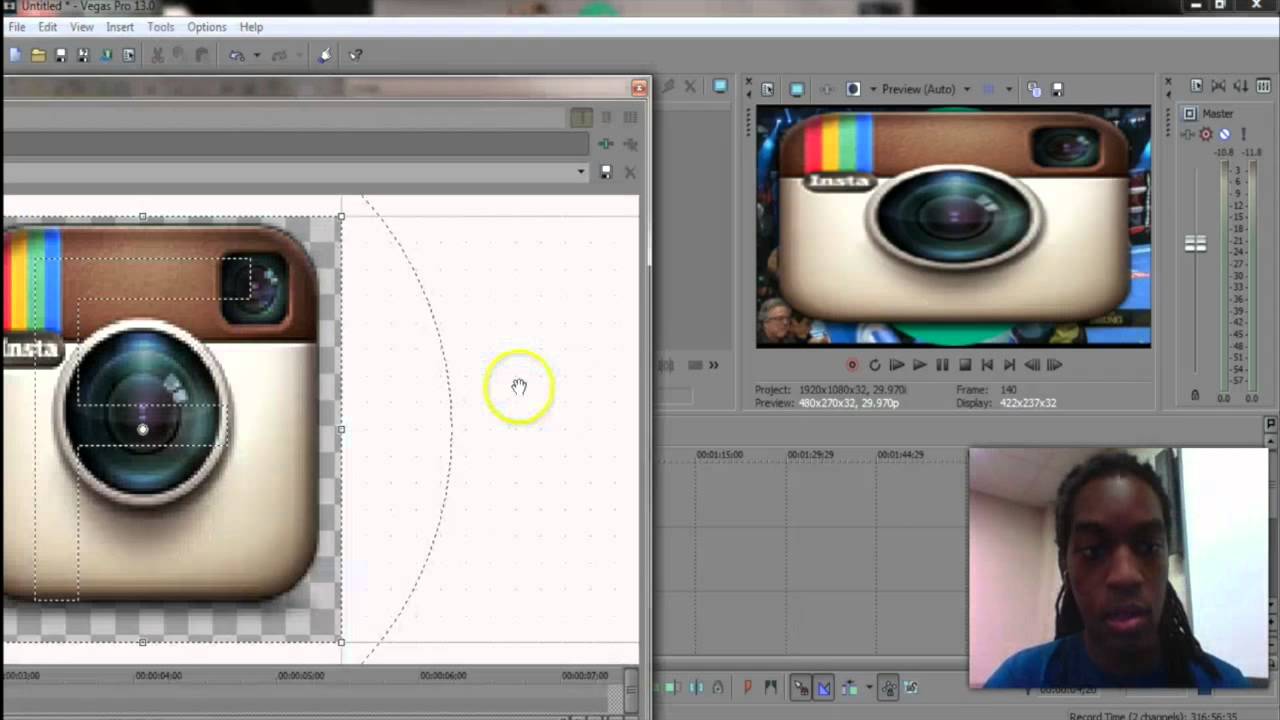Click the Master bus FX gear icon

(1206, 134)
